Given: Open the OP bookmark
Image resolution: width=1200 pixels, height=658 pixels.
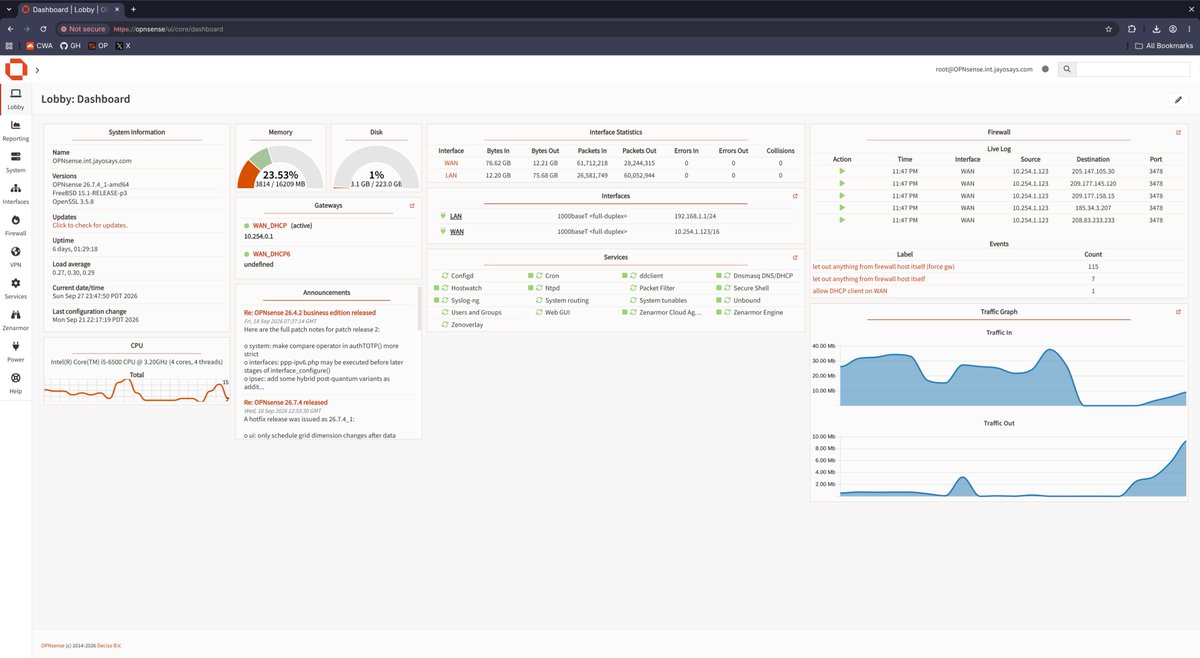Looking at the screenshot, I should coord(98,46).
